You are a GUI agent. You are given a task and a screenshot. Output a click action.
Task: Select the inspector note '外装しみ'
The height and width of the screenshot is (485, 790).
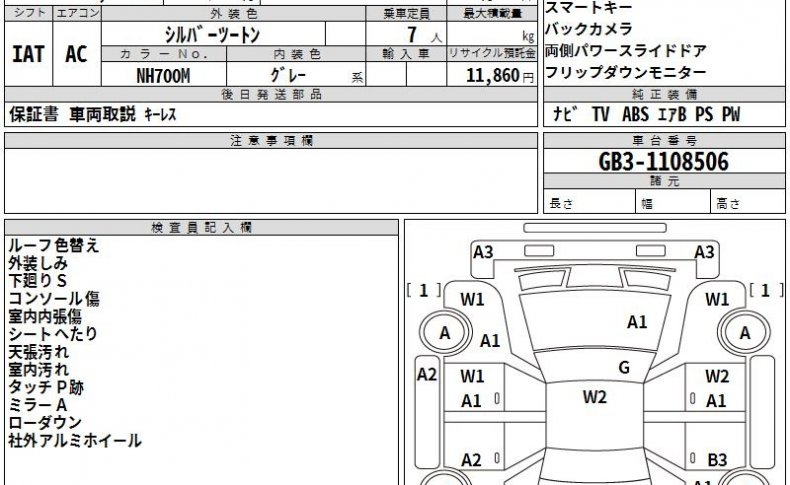coord(38,263)
